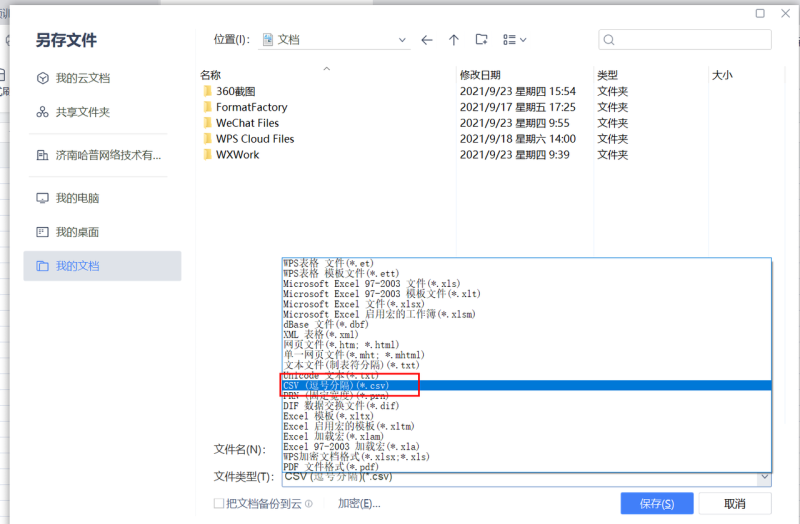Click folder icon beside 360截图
Screen dimensions: 800x524
point(207,91)
